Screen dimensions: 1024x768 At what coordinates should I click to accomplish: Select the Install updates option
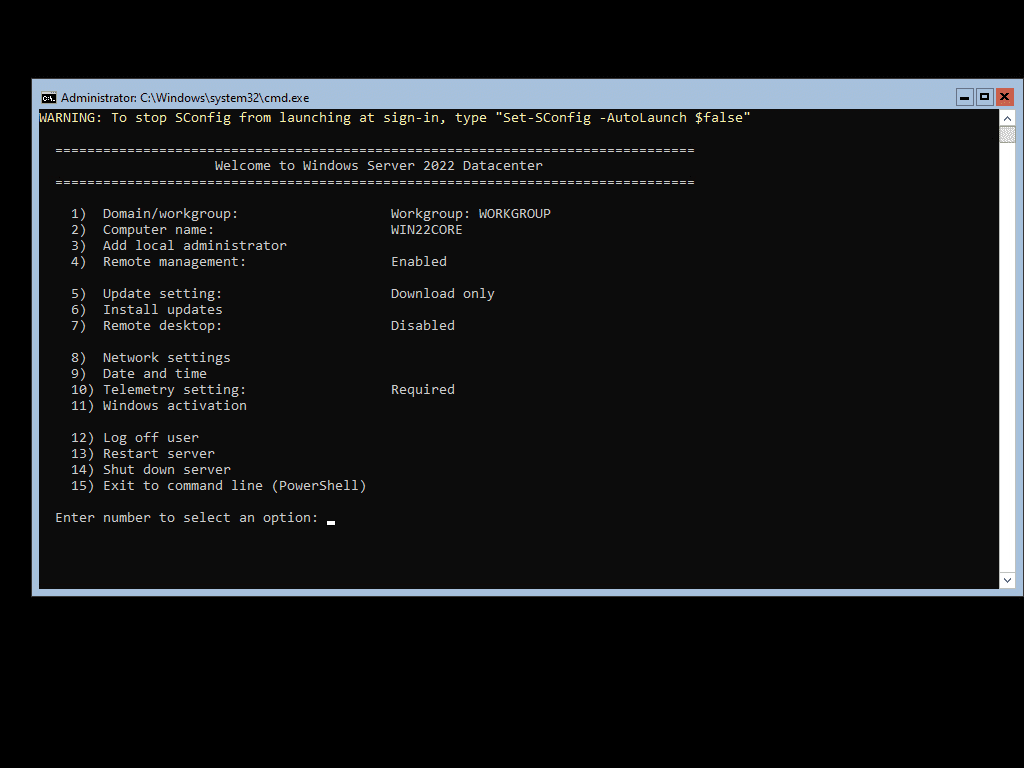pyautogui.click(x=162, y=309)
